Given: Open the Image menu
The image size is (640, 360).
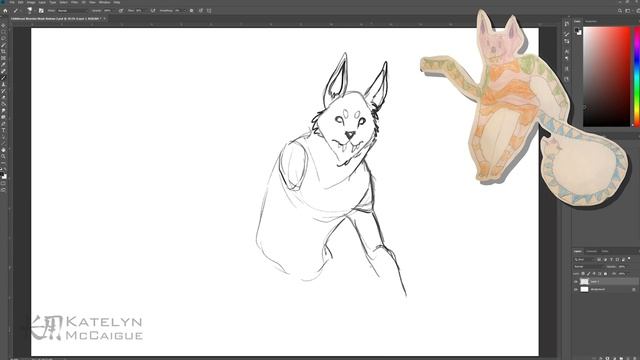Looking at the screenshot, I should pyautogui.click(x=31, y=2).
